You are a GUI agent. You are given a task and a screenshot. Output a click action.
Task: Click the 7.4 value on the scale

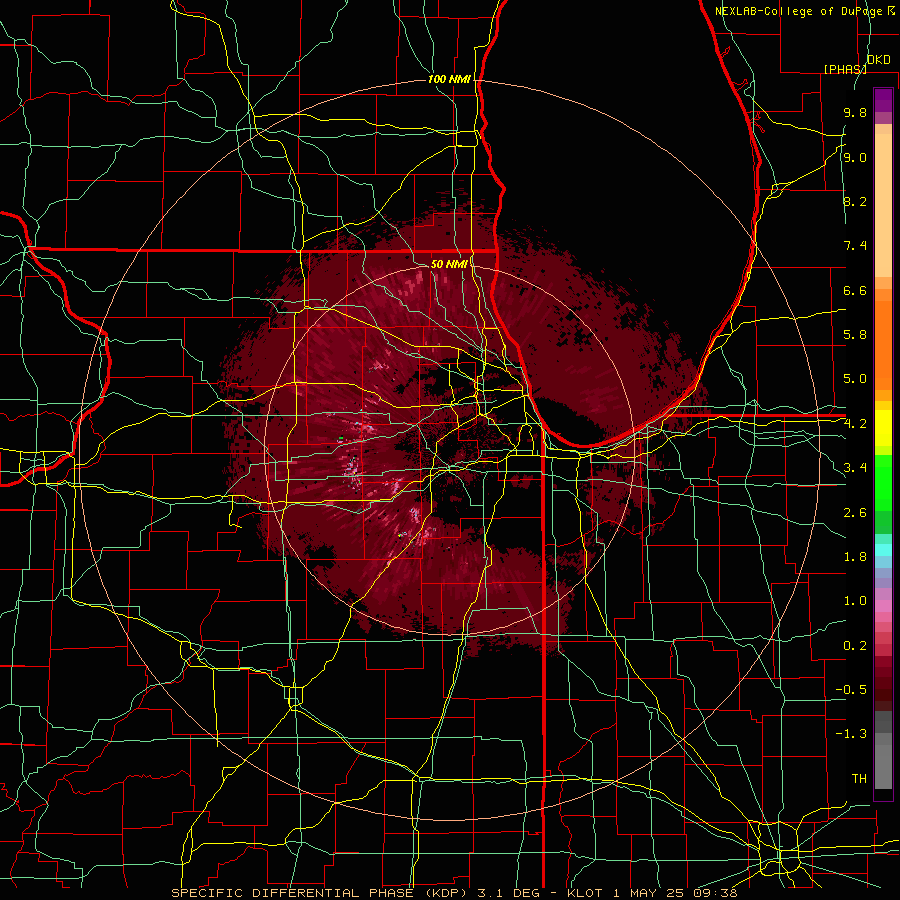[x=855, y=246]
